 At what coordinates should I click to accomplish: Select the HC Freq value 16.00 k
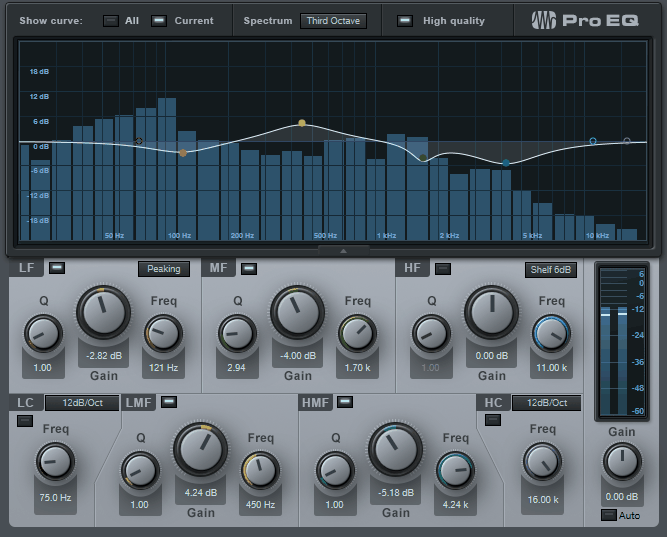(x=543, y=500)
